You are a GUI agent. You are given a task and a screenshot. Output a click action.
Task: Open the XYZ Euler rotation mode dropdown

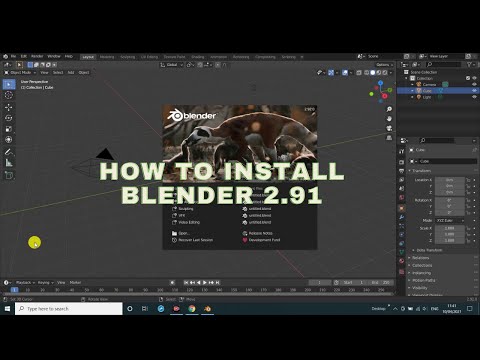click(450, 221)
